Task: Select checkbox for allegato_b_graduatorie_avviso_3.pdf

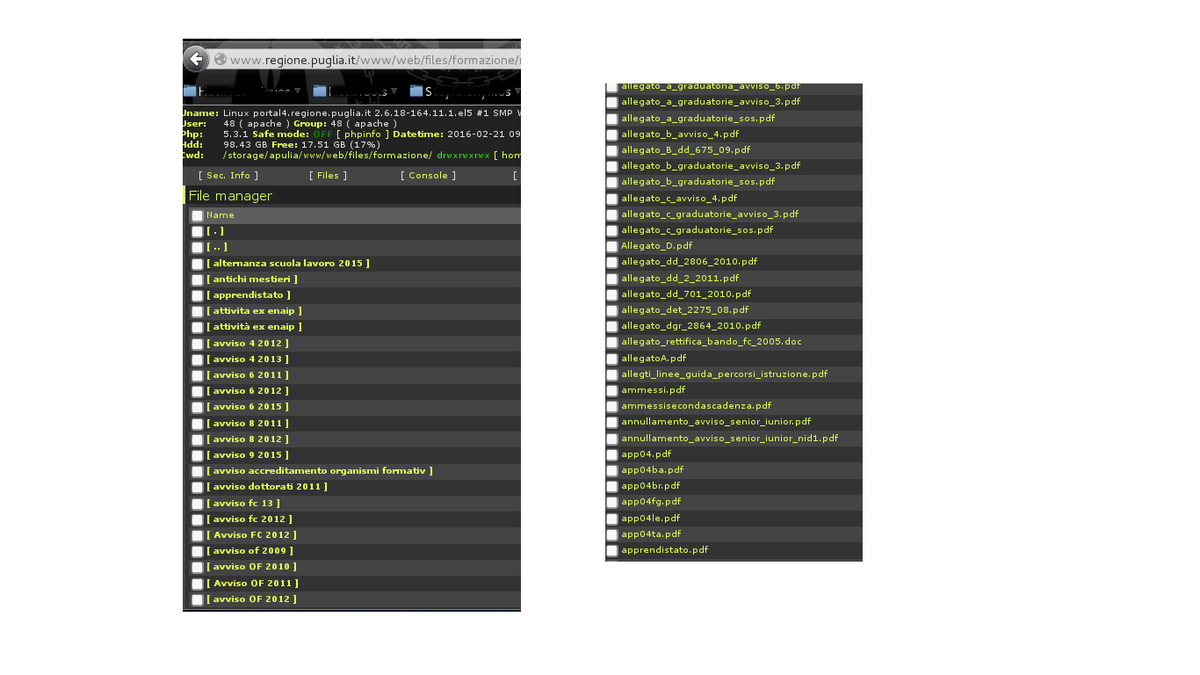Action: pos(612,166)
